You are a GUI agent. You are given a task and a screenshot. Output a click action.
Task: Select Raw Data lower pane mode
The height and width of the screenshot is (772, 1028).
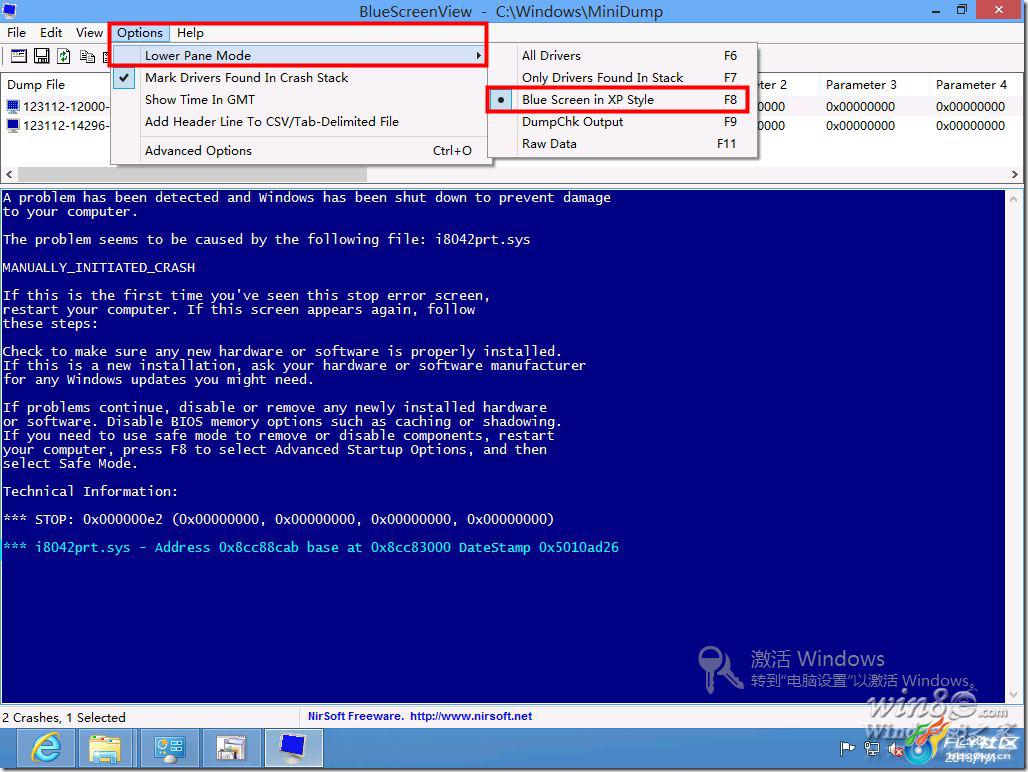623,144
